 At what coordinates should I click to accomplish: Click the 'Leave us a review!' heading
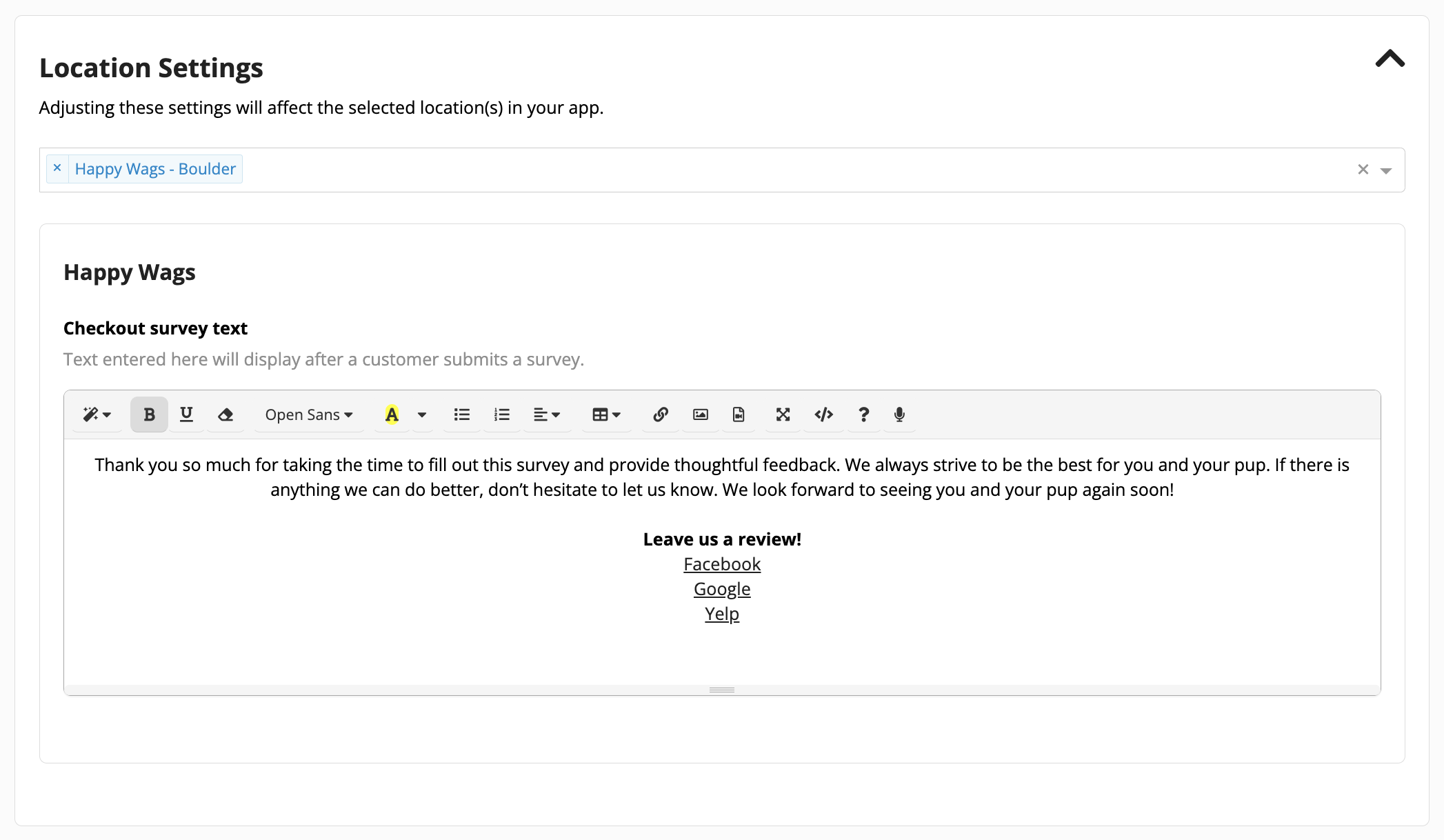click(x=722, y=539)
